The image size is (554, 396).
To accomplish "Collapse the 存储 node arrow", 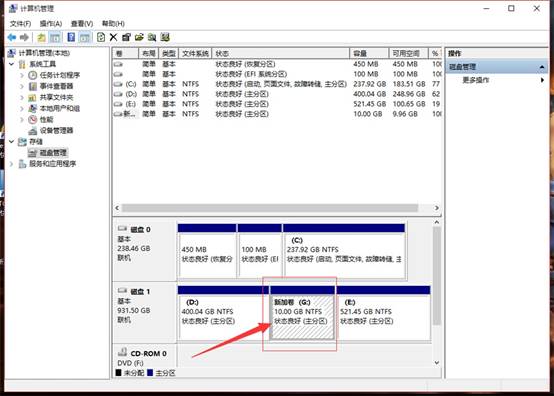I will click(12, 142).
